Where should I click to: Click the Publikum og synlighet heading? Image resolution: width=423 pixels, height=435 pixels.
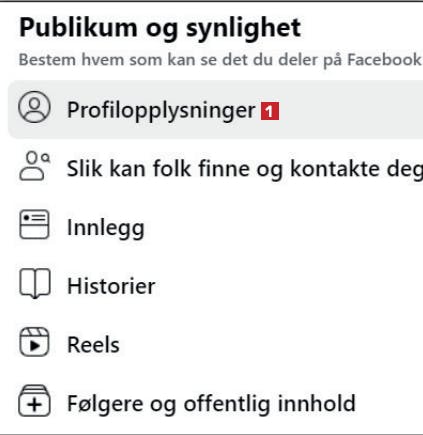point(160,29)
